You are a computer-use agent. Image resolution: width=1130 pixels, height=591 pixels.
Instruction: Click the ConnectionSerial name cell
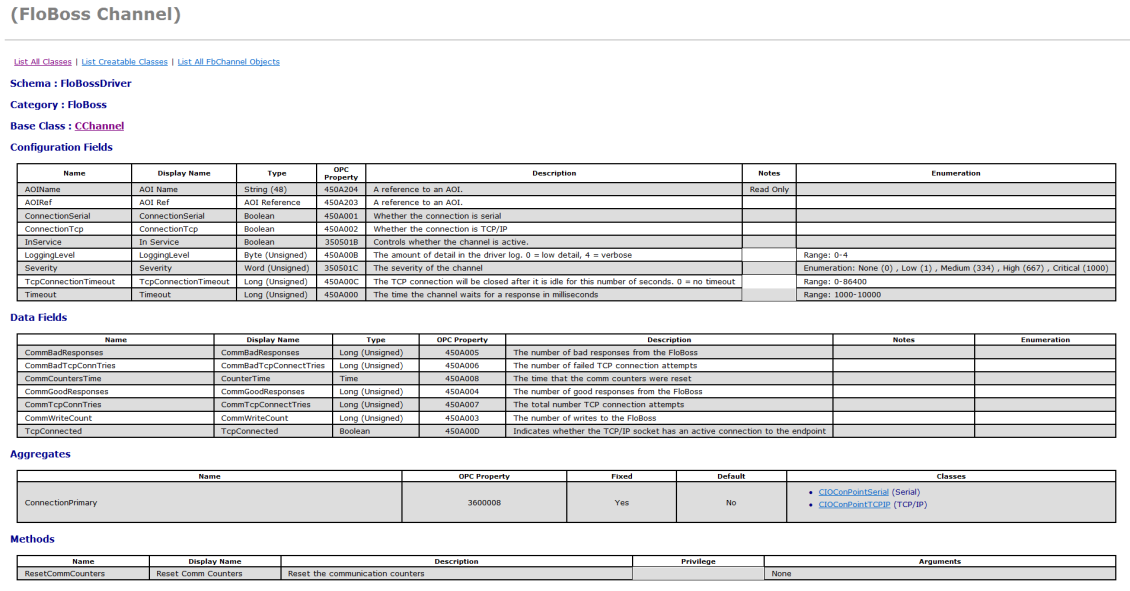[74, 215]
